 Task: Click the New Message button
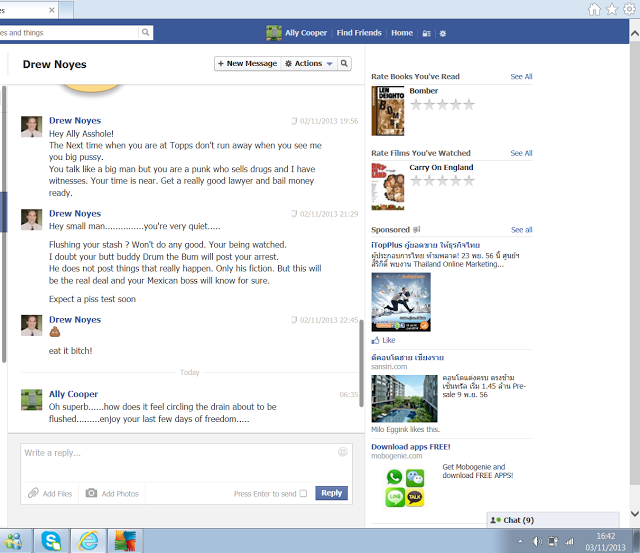pos(247,63)
